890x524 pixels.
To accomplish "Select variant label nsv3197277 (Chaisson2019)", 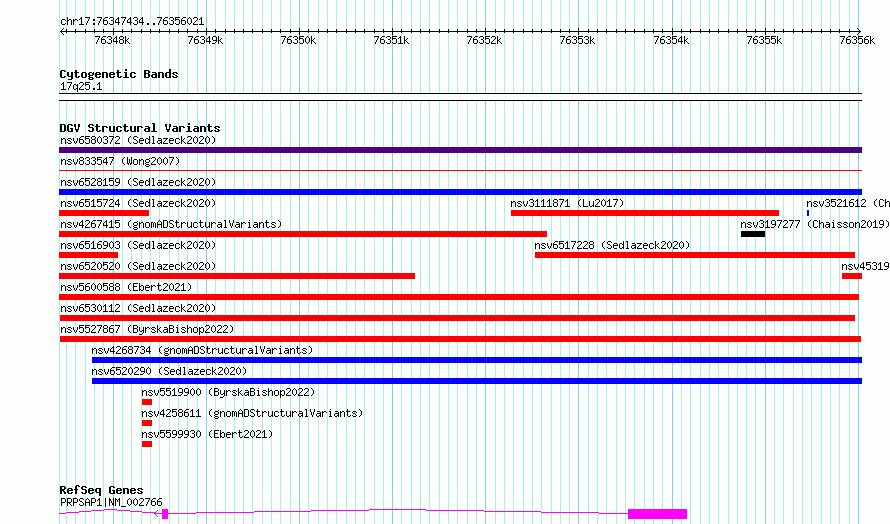I will (x=815, y=224).
